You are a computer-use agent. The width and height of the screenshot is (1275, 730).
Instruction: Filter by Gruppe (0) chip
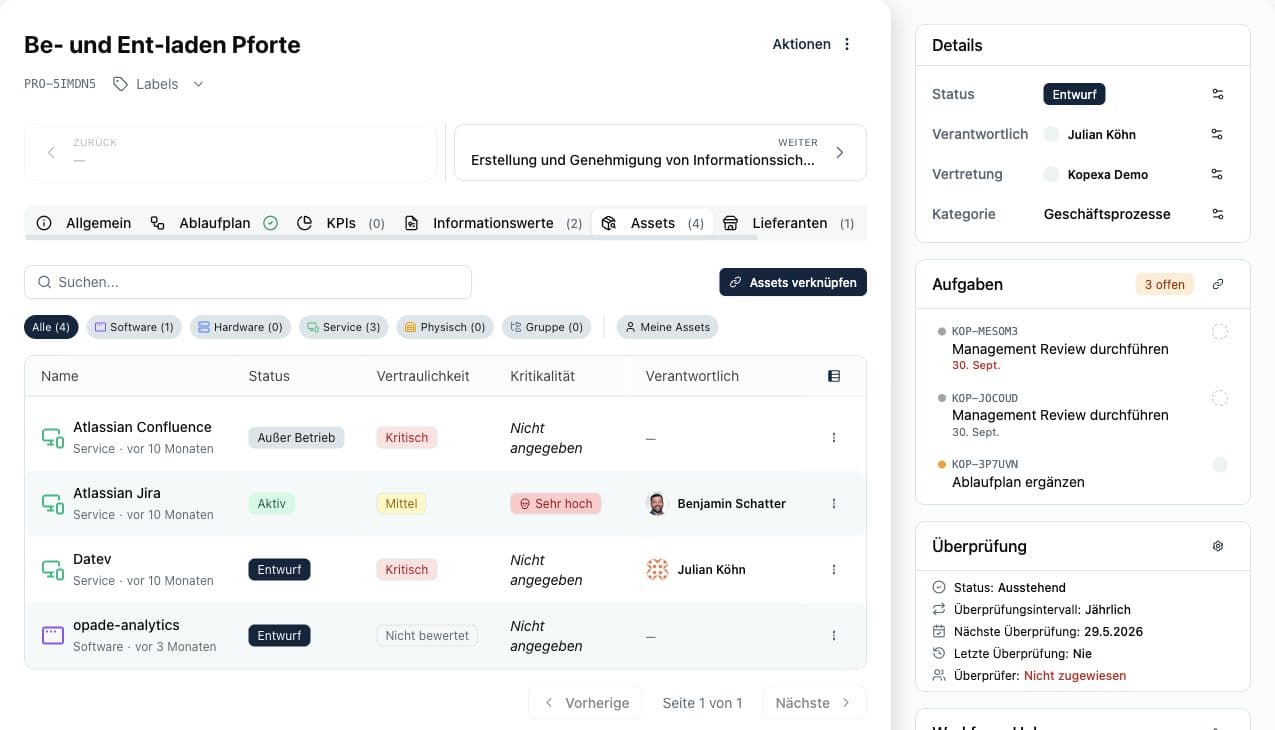[x=546, y=327]
